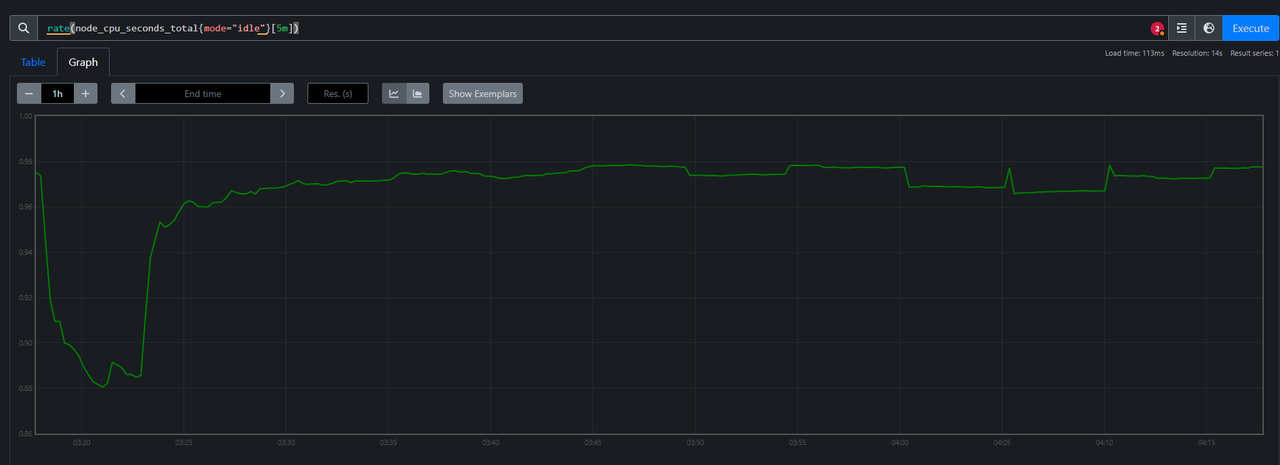The width and height of the screenshot is (1280, 465).
Task: Click the 04:00 time axis label
Action: (x=899, y=441)
